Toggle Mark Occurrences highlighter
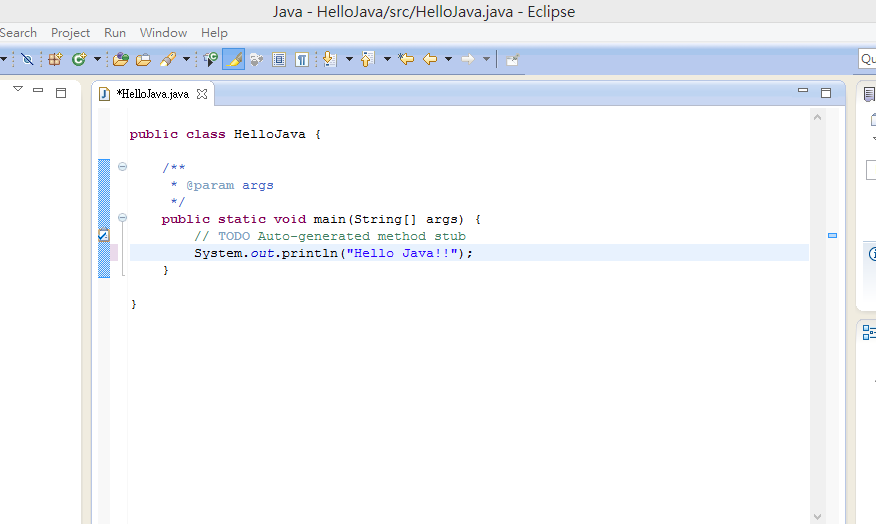 pyautogui.click(x=234, y=59)
